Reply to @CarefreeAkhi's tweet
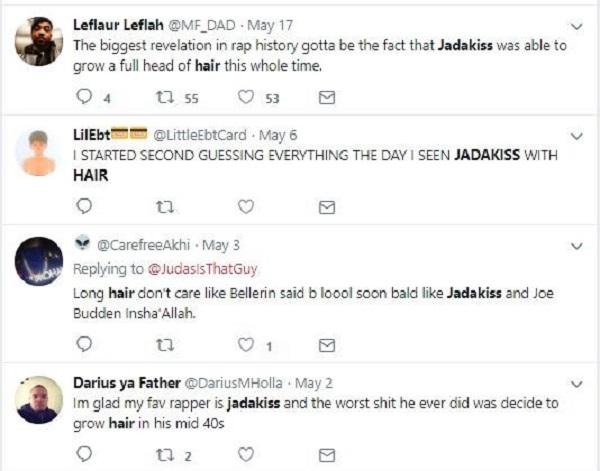Image resolution: width=600 pixels, height=471 pixels. (85, 345)
